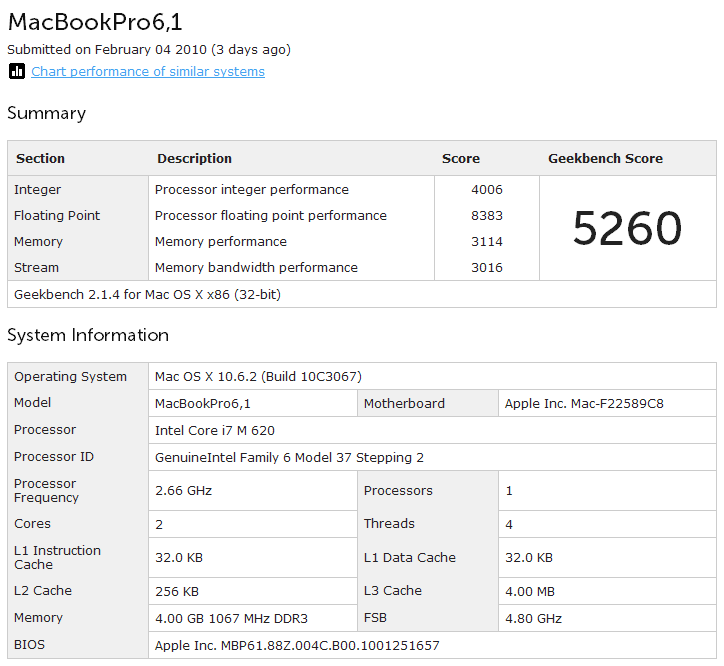Select the Geekbench 2.1.4 version footer text
Viewport: 724px width, 666px height.
pyautogui.click(x=147, y=295)
